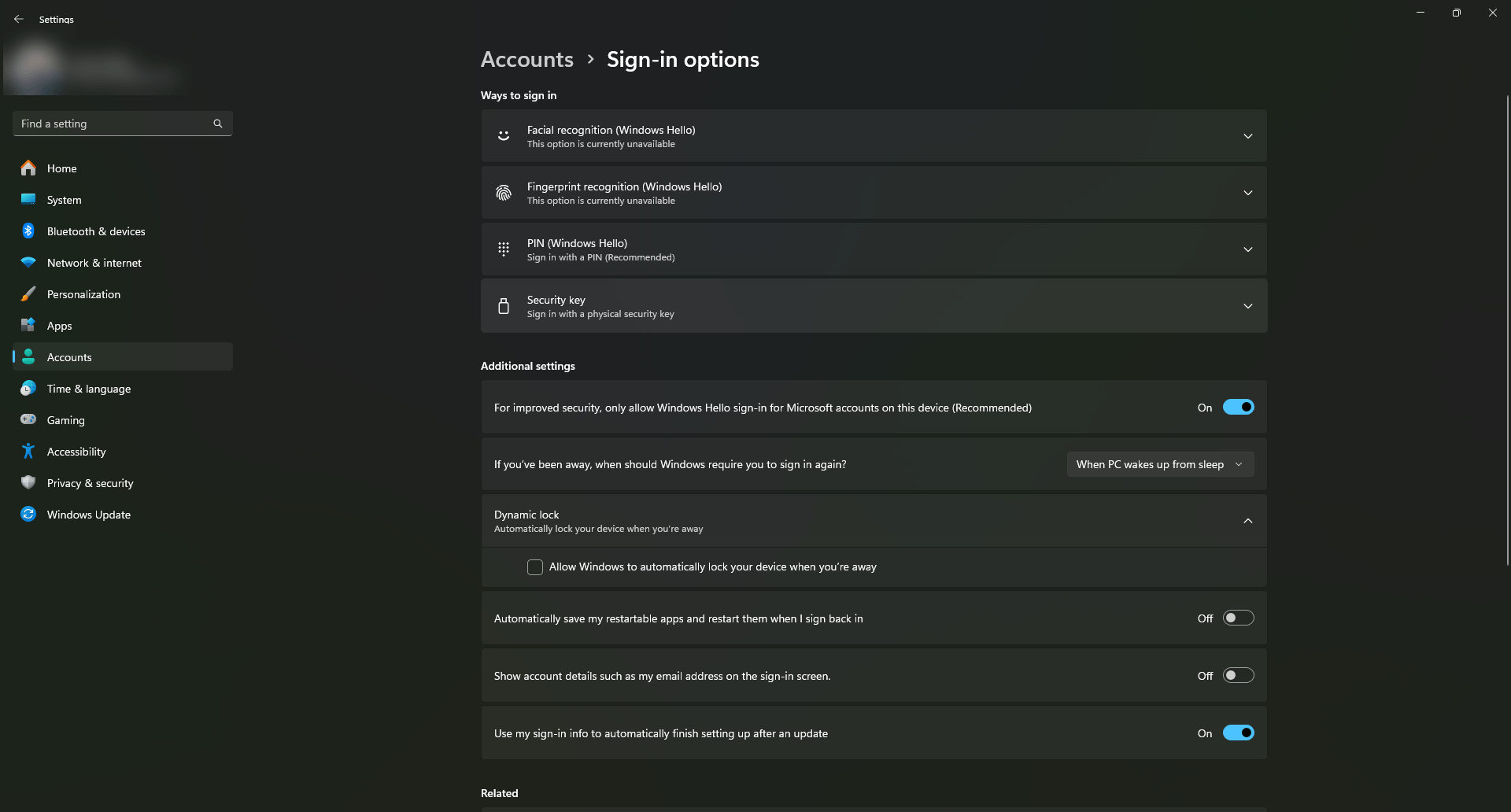The width and height of the screenshot is (1511, 812).
Task: Click Bluetooth & devices label
Action: point(96,231)
